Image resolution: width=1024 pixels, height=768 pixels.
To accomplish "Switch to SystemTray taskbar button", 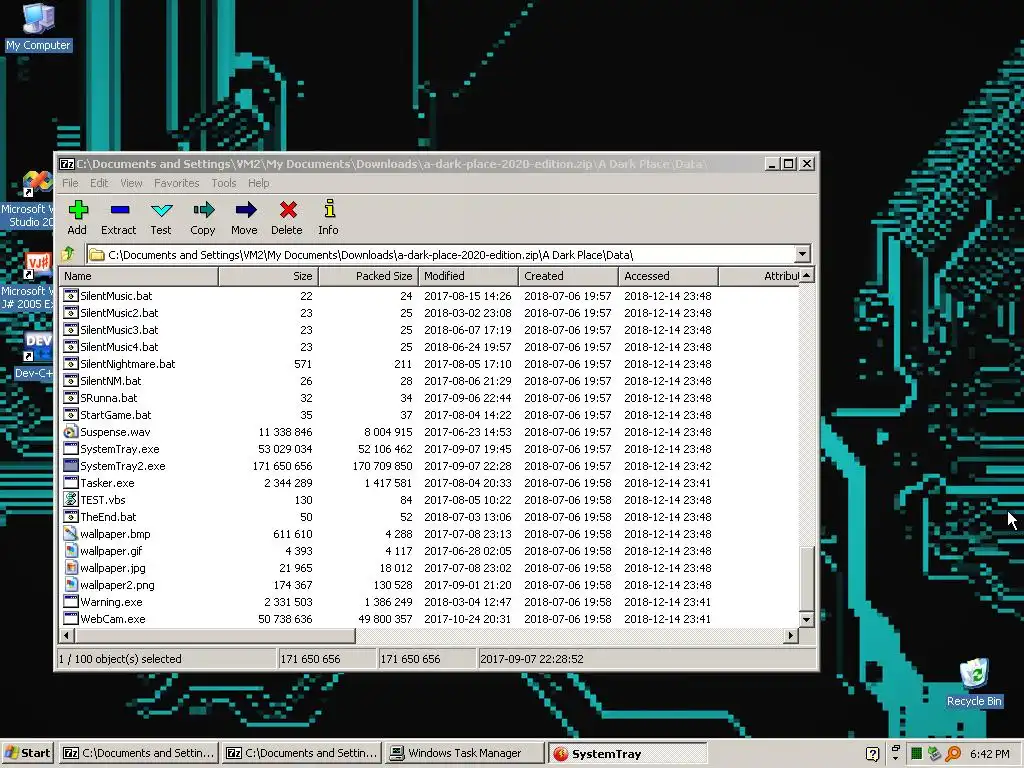I will (x=627, y=753).
